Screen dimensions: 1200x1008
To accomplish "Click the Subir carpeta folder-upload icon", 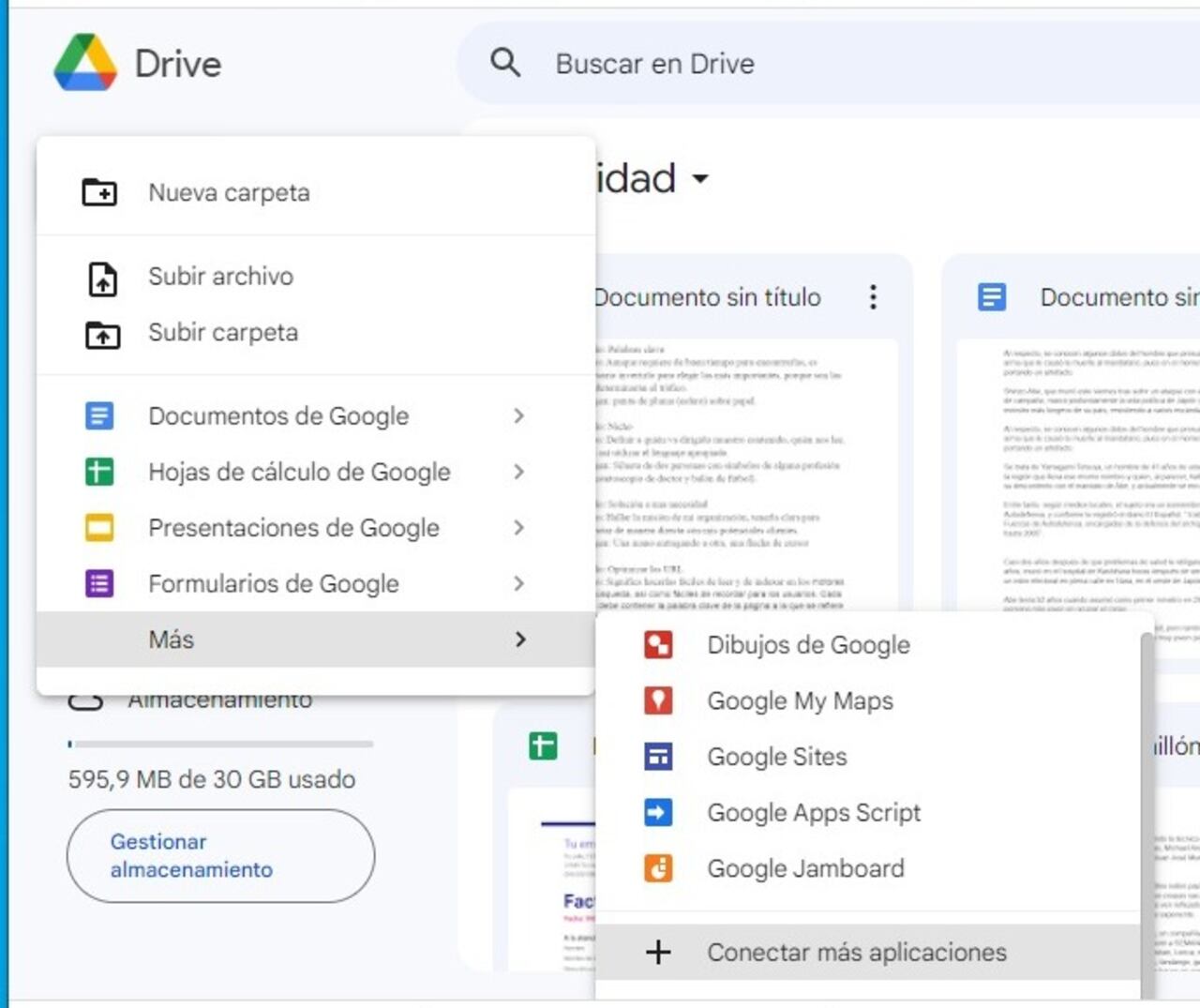I will point(102,335).
